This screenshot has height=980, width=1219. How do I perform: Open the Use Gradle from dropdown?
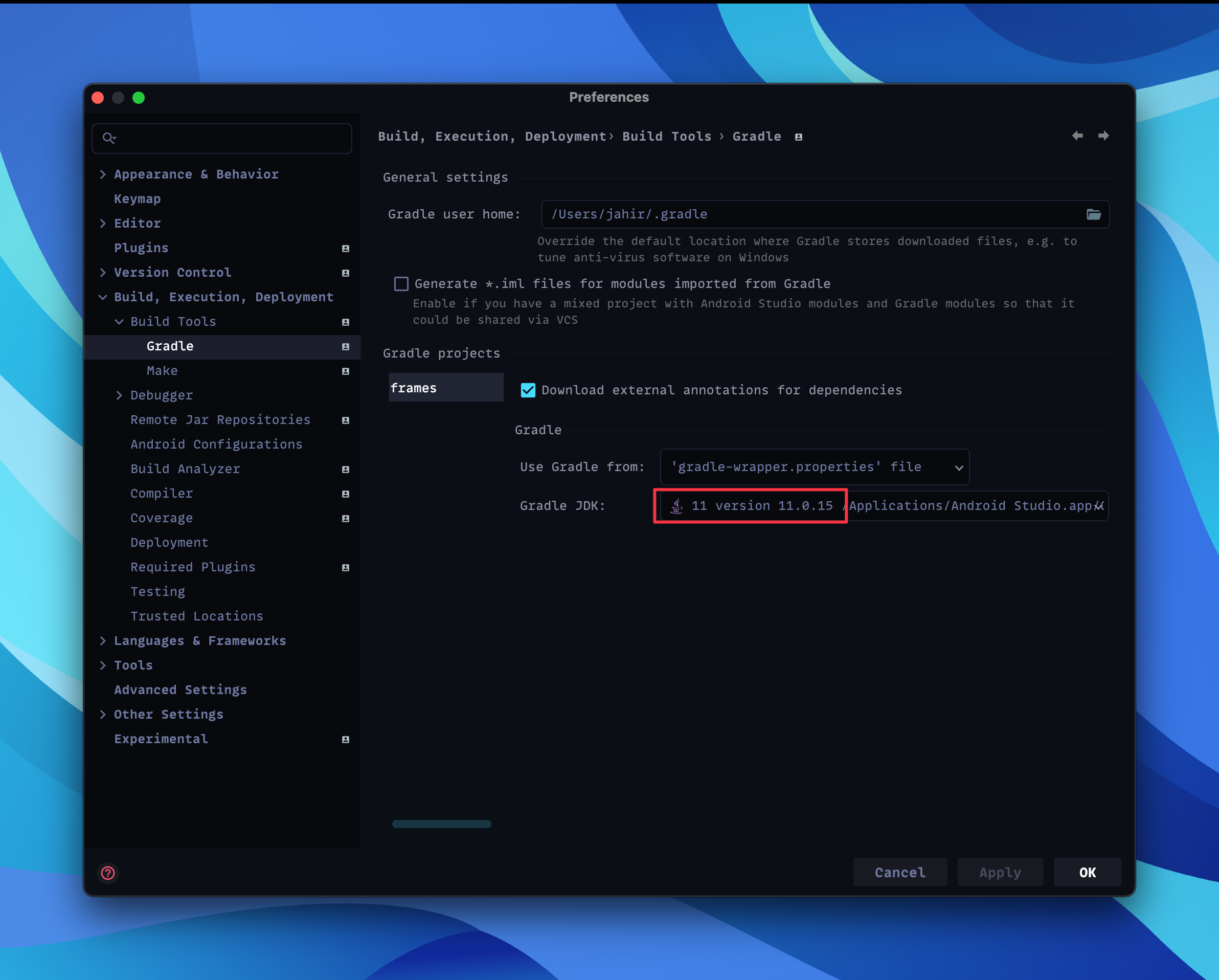(815, 466)
